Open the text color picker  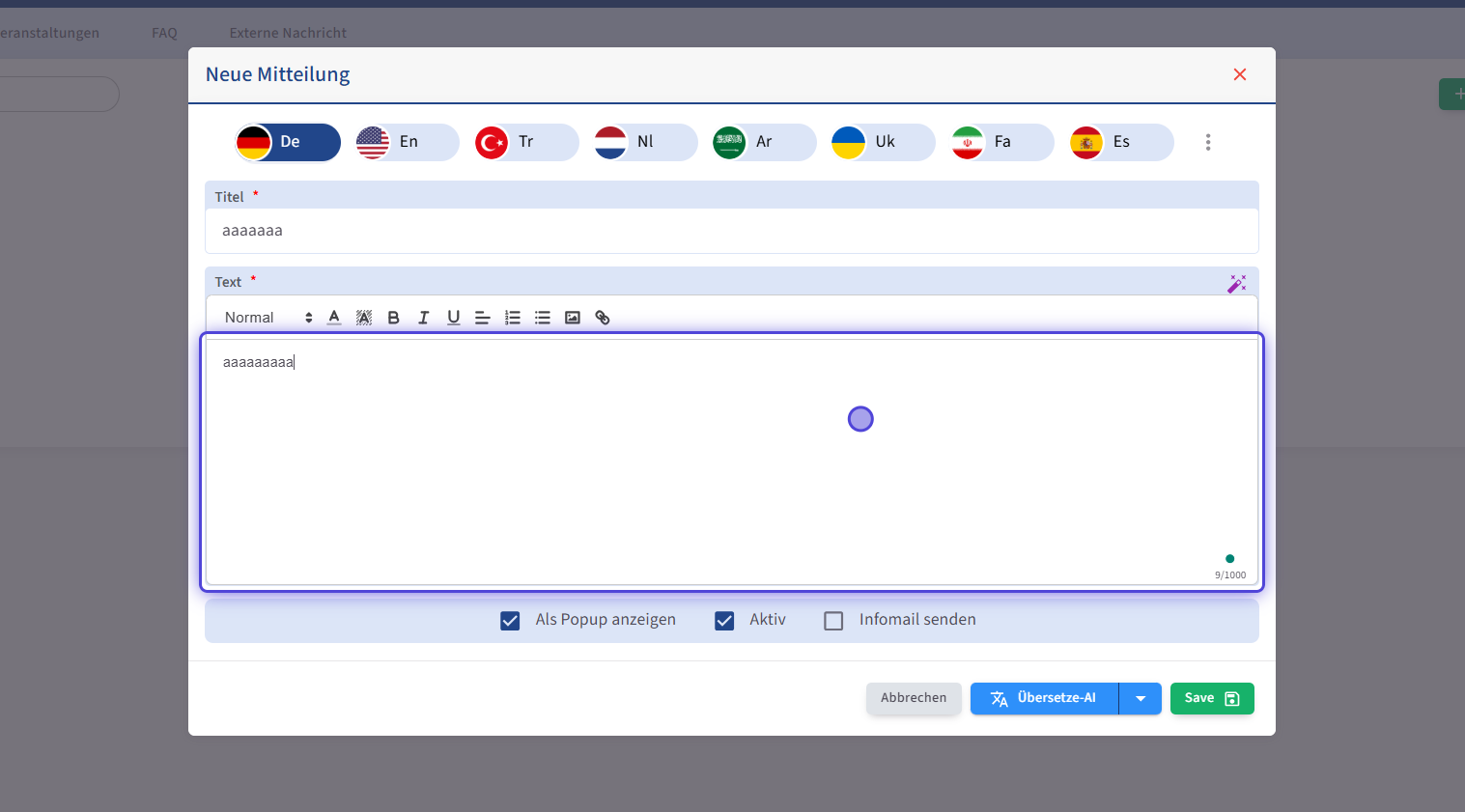tap(334, 318)
